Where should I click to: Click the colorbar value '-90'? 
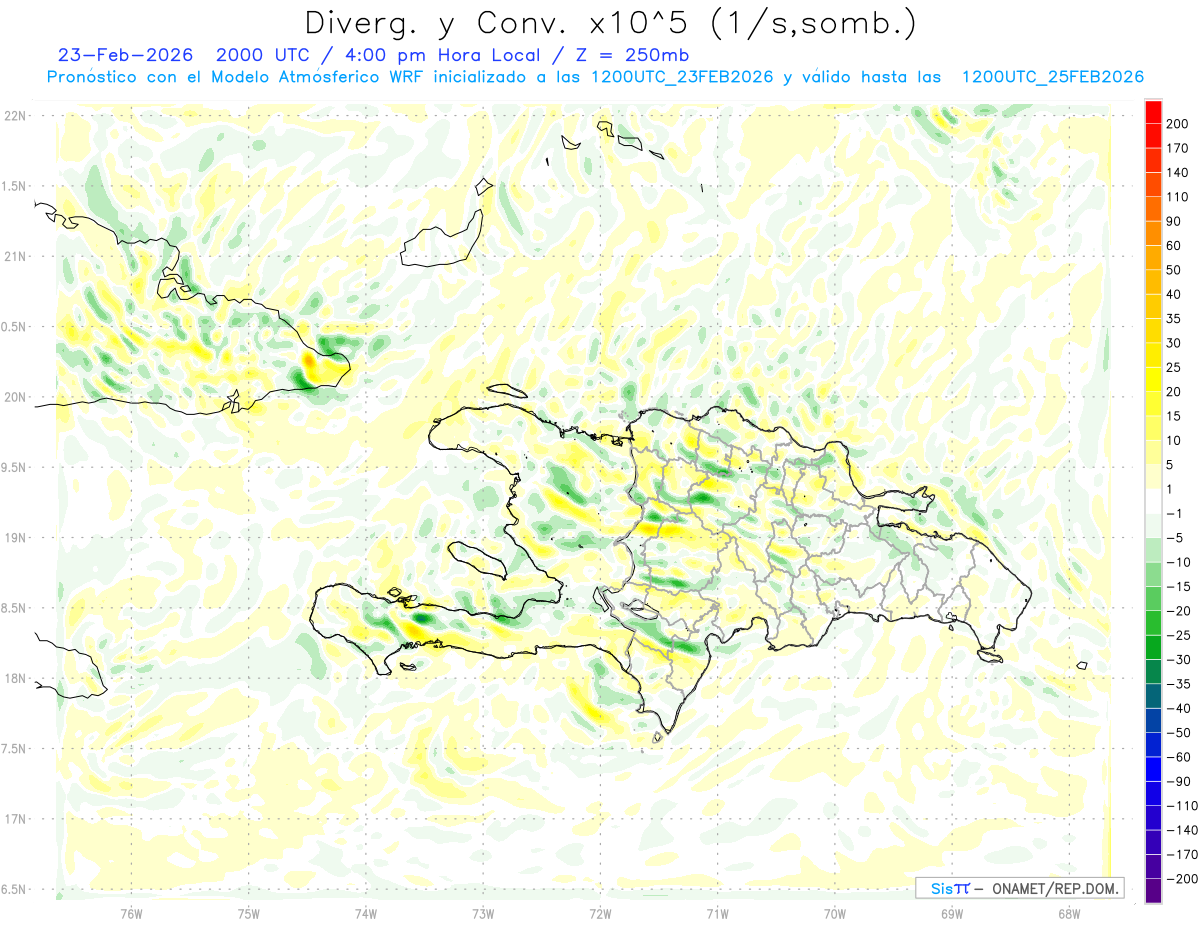pyautogui.click(x=1179, y=781)
